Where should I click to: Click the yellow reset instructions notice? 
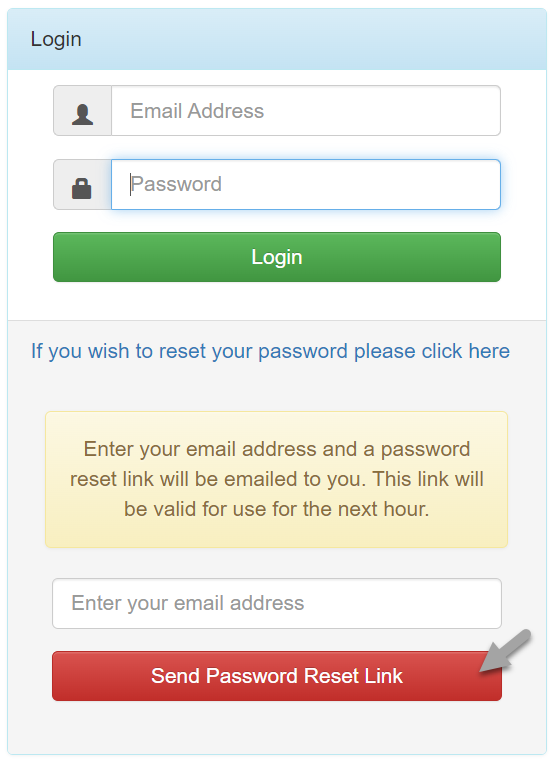(276, 479)
